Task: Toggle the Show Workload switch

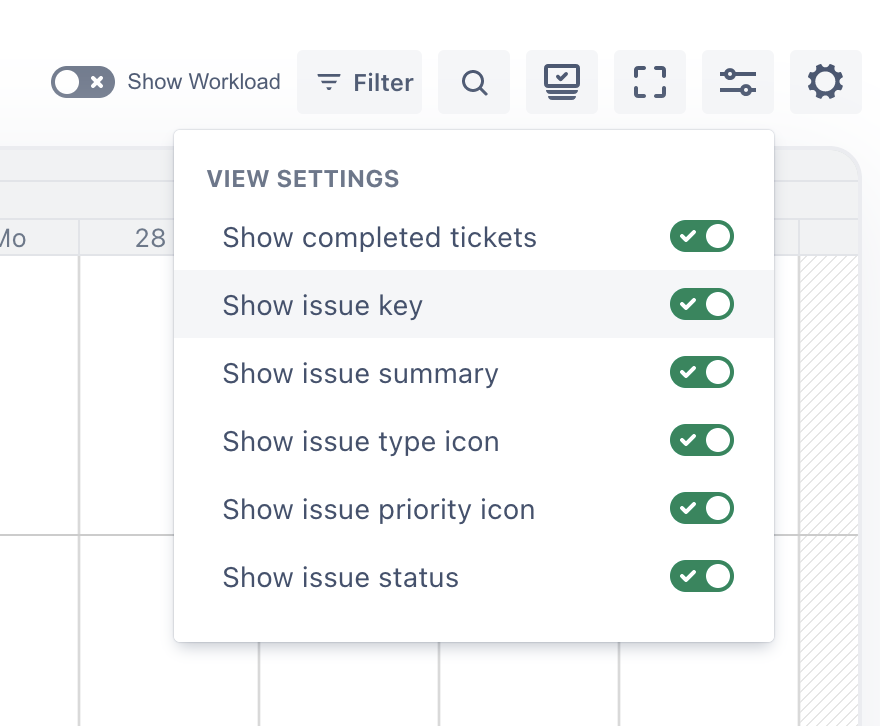Action: tap(82, 82)
